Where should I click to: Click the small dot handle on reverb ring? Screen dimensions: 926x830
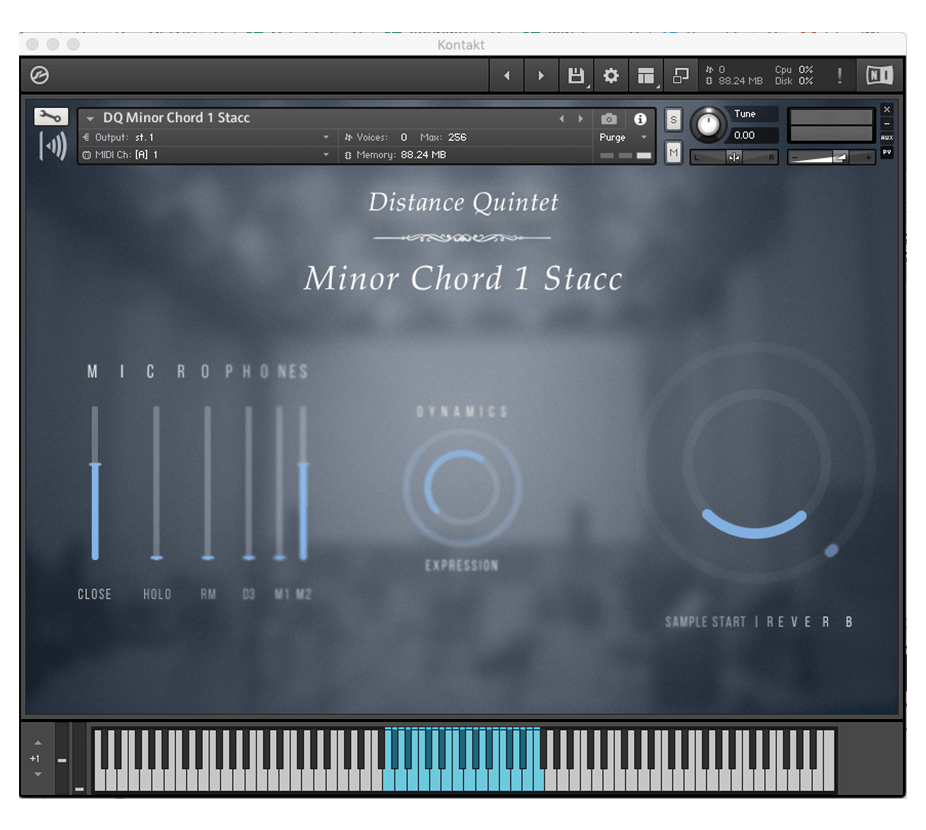pos(831,551)
